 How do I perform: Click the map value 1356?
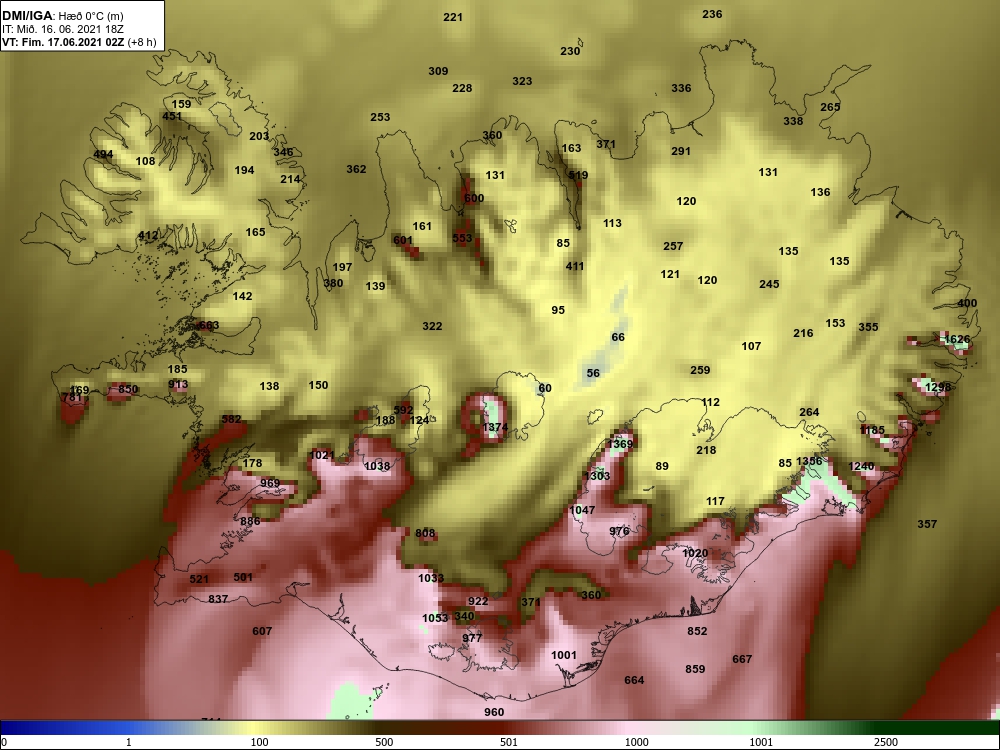809,461
